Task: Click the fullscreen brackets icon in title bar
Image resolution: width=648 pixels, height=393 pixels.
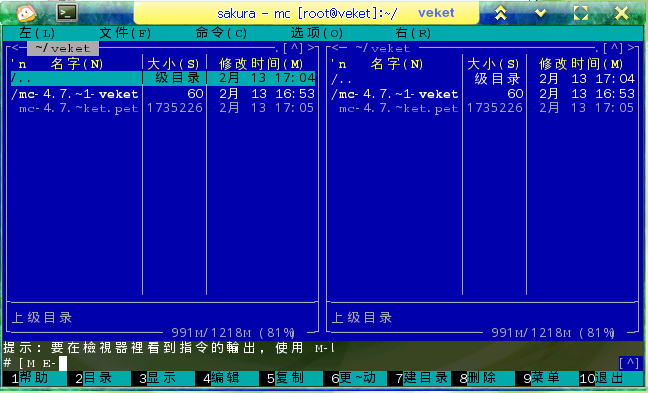Action: coord(581,13)
